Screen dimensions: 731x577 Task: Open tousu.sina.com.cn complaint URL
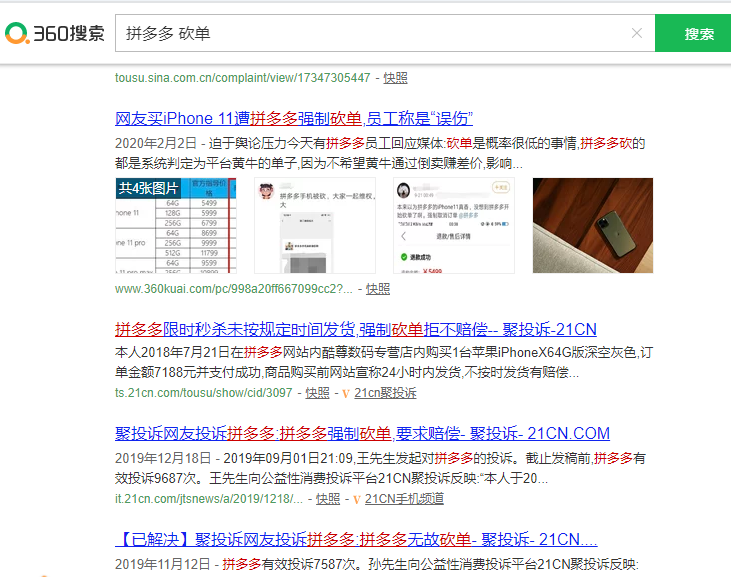coord(242,78)
